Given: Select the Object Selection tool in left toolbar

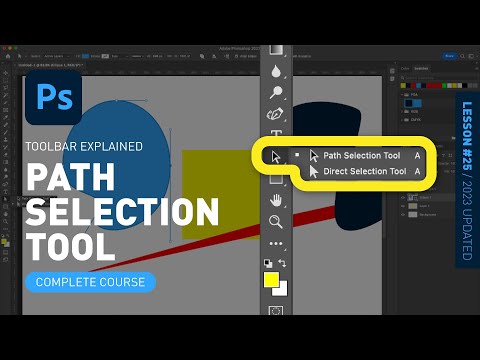Looking at the screenshot, I should (x=5, y=95).
